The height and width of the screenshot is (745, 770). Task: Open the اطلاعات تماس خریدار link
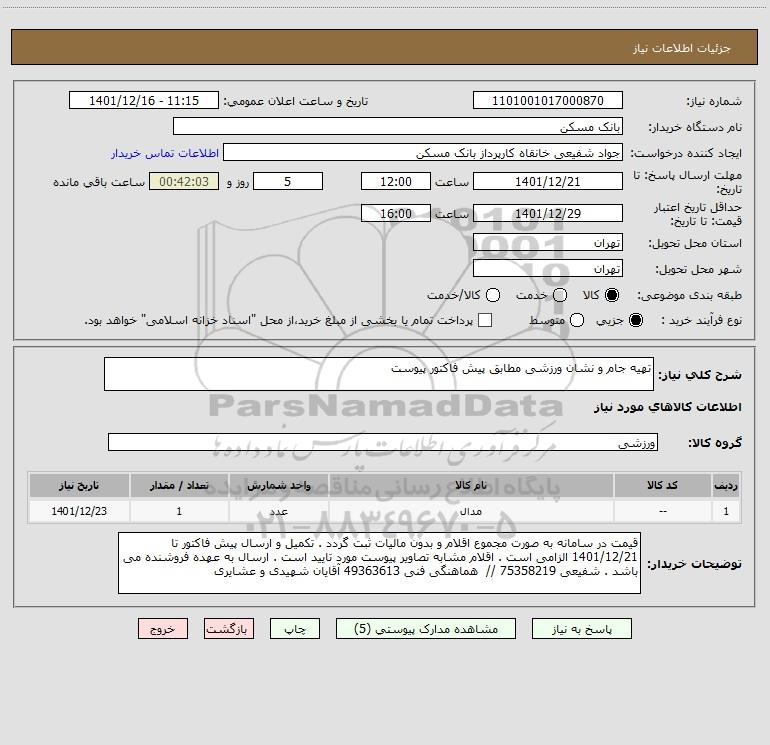pyautogui.click(x=165, y=153)
